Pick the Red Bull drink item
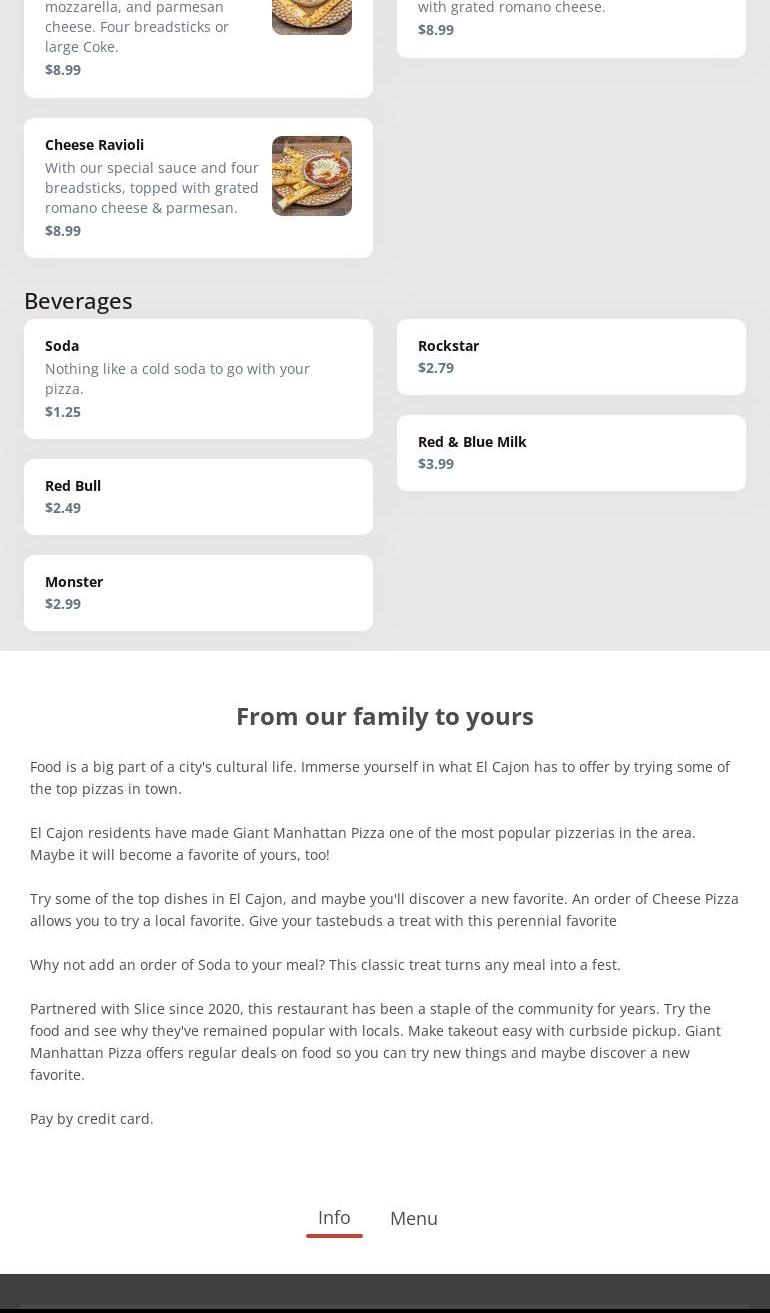Image resolution: width=770 pixels, height=1313 pixels. pyautogui.click(x=198, y=496)
